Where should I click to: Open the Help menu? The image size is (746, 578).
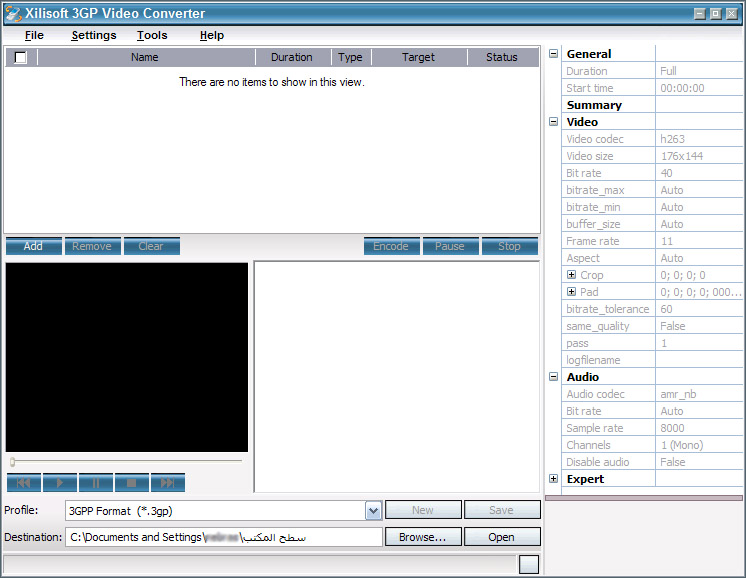(x=212, y=35)
